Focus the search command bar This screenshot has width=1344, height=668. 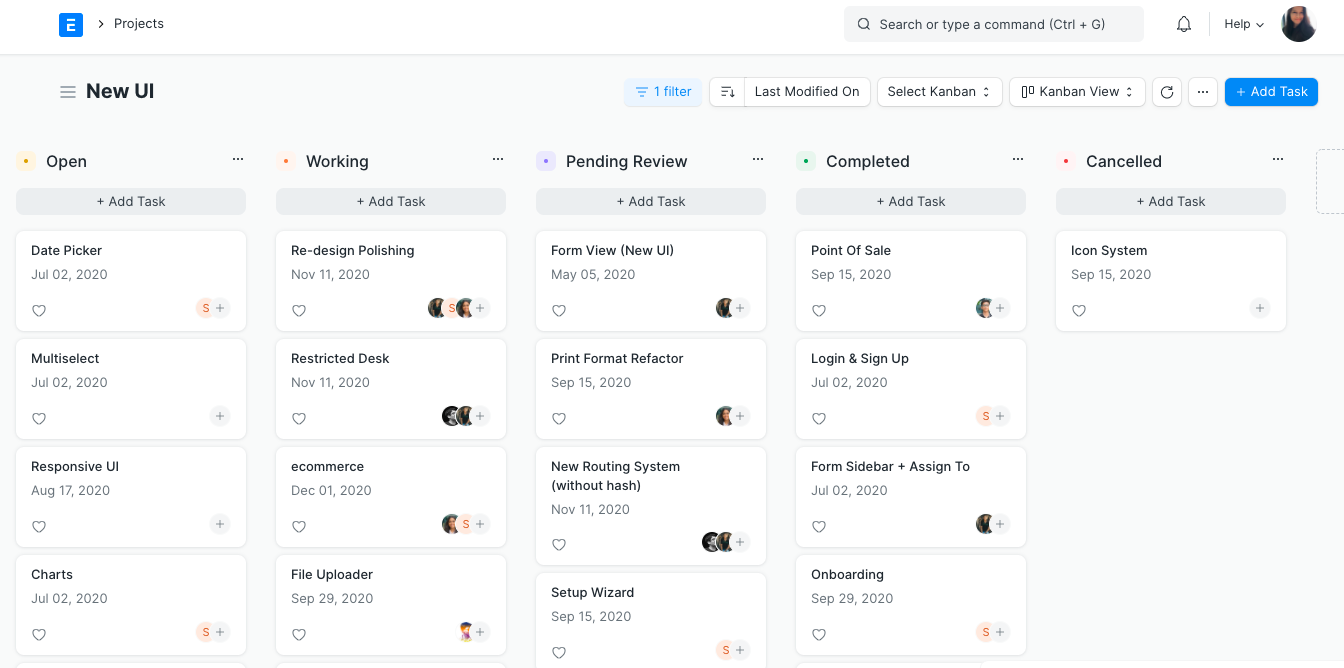point(994,24)
